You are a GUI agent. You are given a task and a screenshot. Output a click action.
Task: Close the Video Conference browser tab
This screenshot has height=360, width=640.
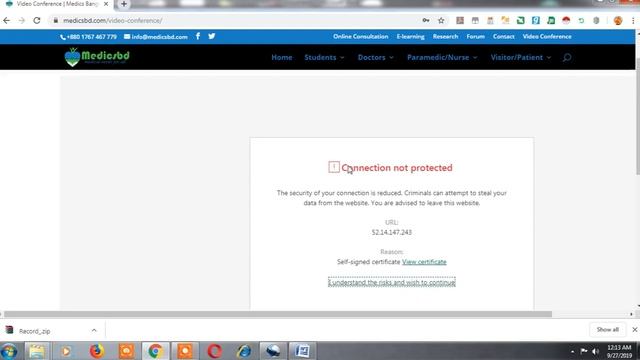pos(106,4)
